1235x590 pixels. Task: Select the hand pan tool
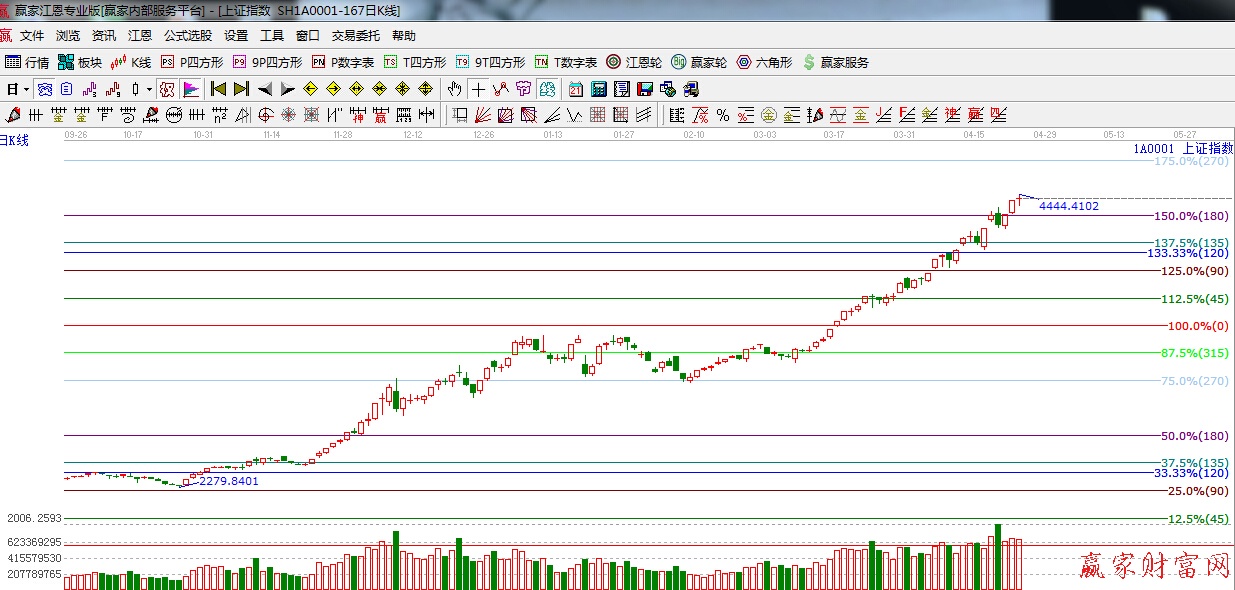455,89
